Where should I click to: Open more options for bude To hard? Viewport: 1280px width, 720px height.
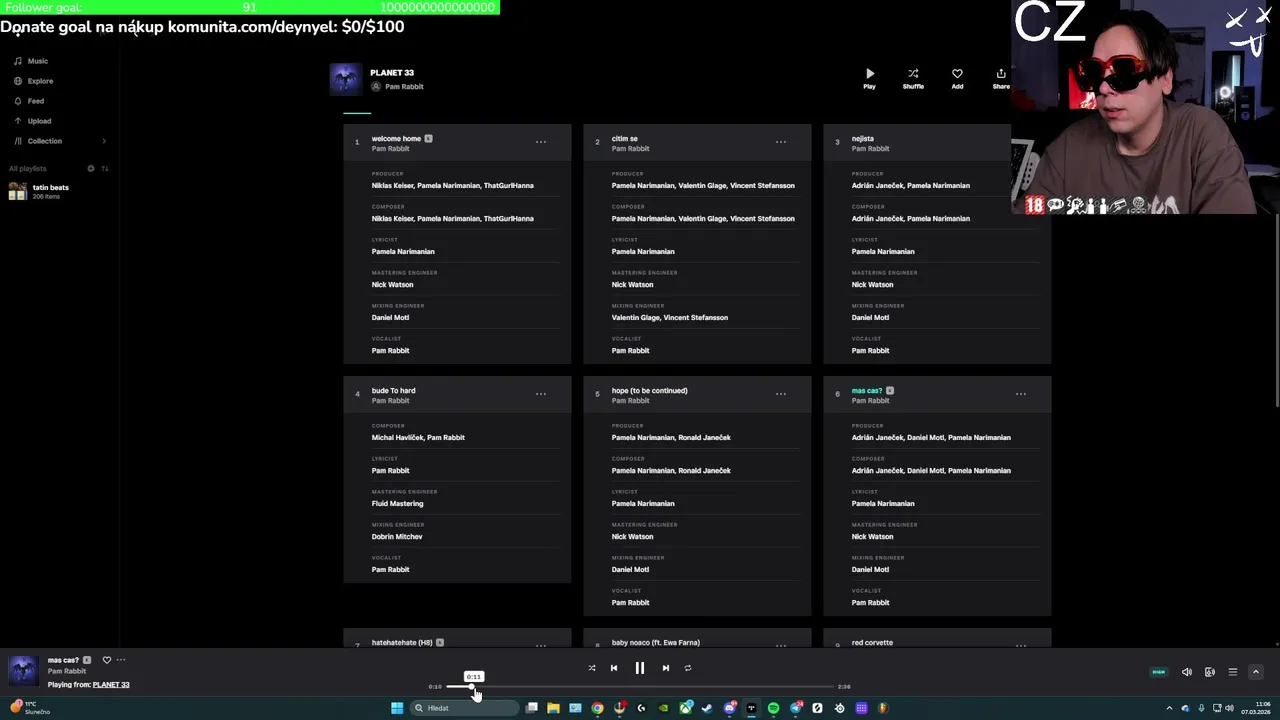[541, 394]
